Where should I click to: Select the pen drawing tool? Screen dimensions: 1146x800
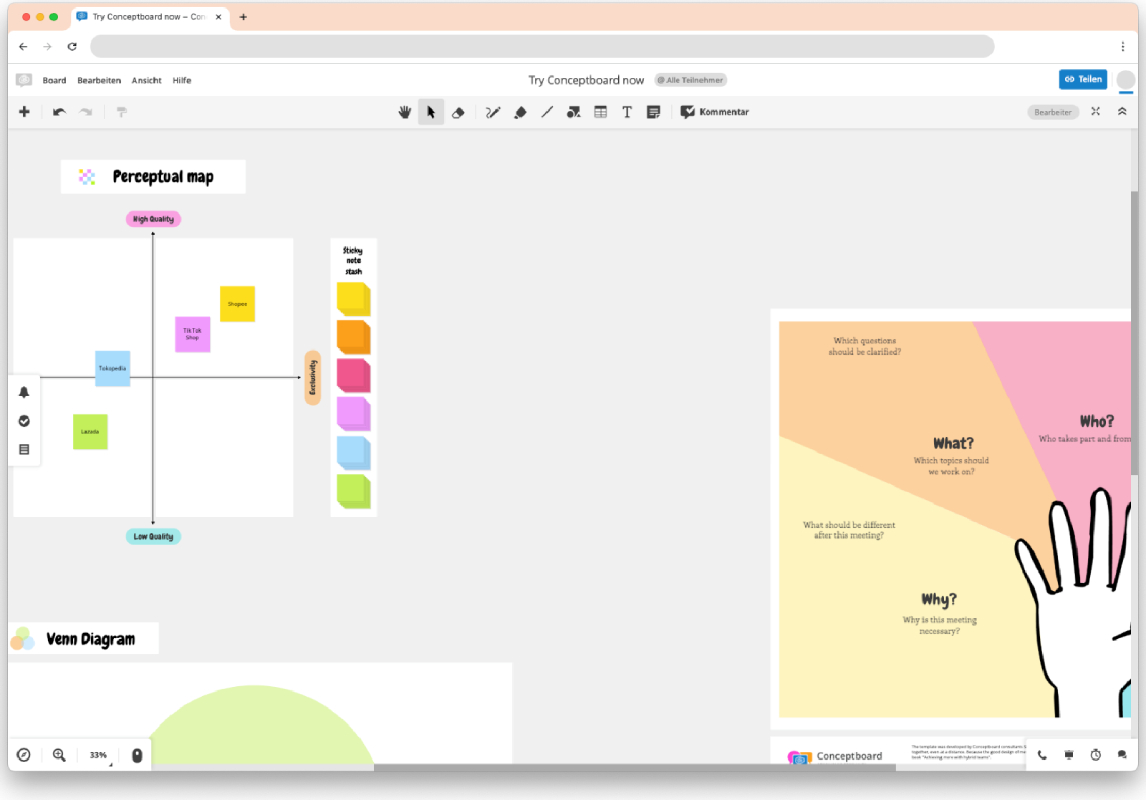[493, 112]
